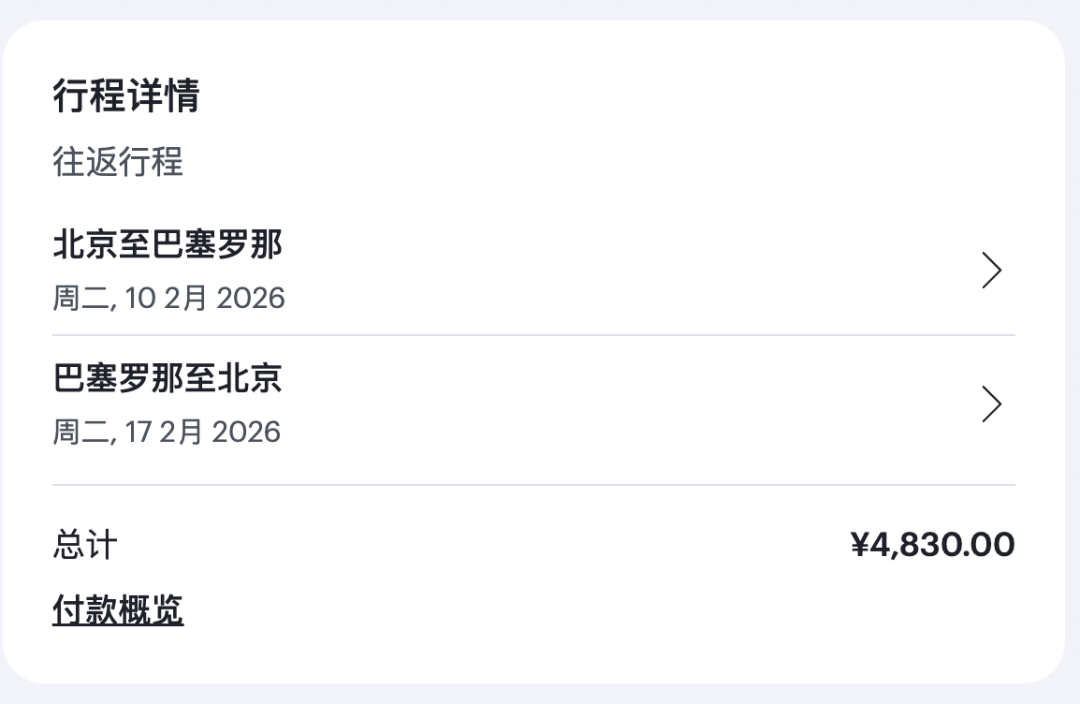Click the 行程详情 heading
Screen dimensions: 1080x704
[x=126, y=95]
